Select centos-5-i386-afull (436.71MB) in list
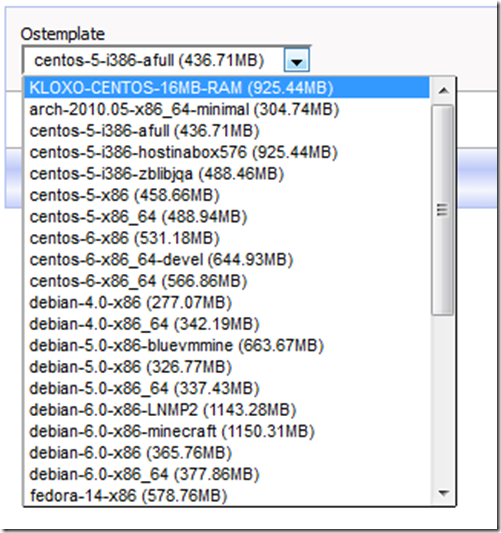 (227, 131)
